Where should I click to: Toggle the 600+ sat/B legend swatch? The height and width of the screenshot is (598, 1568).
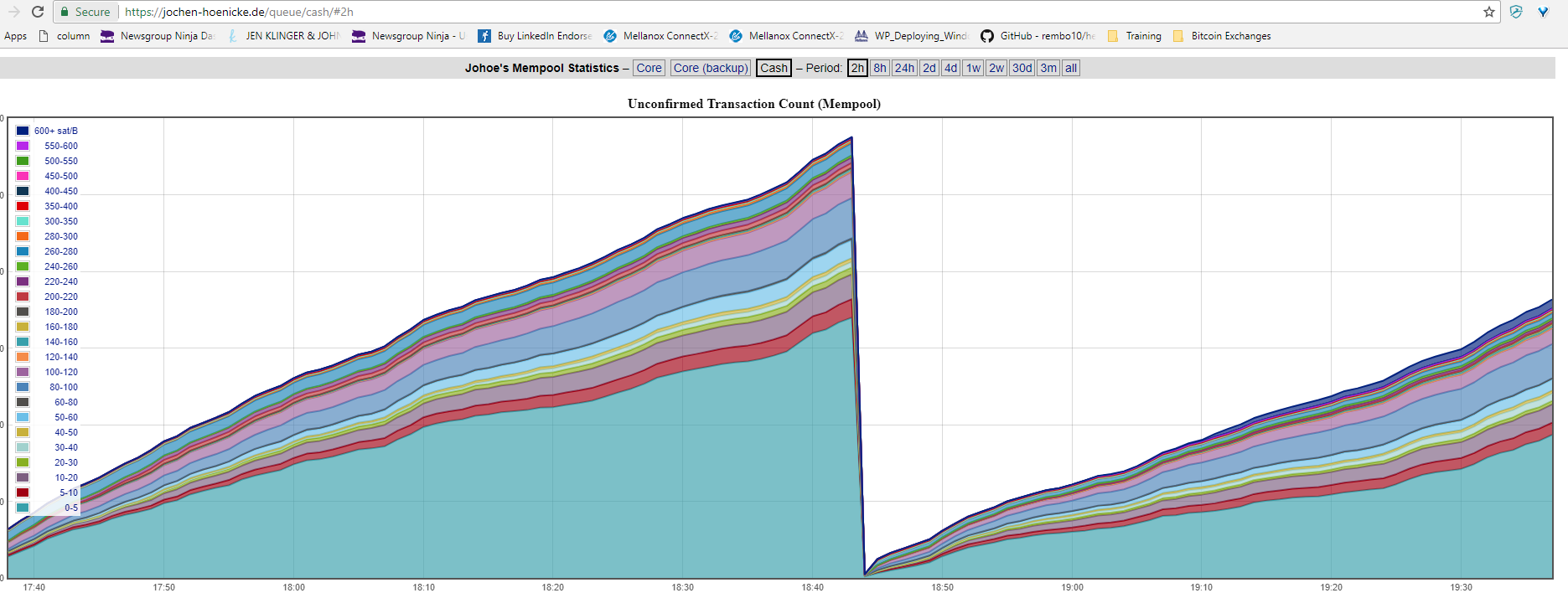click(x=23, y=131)
